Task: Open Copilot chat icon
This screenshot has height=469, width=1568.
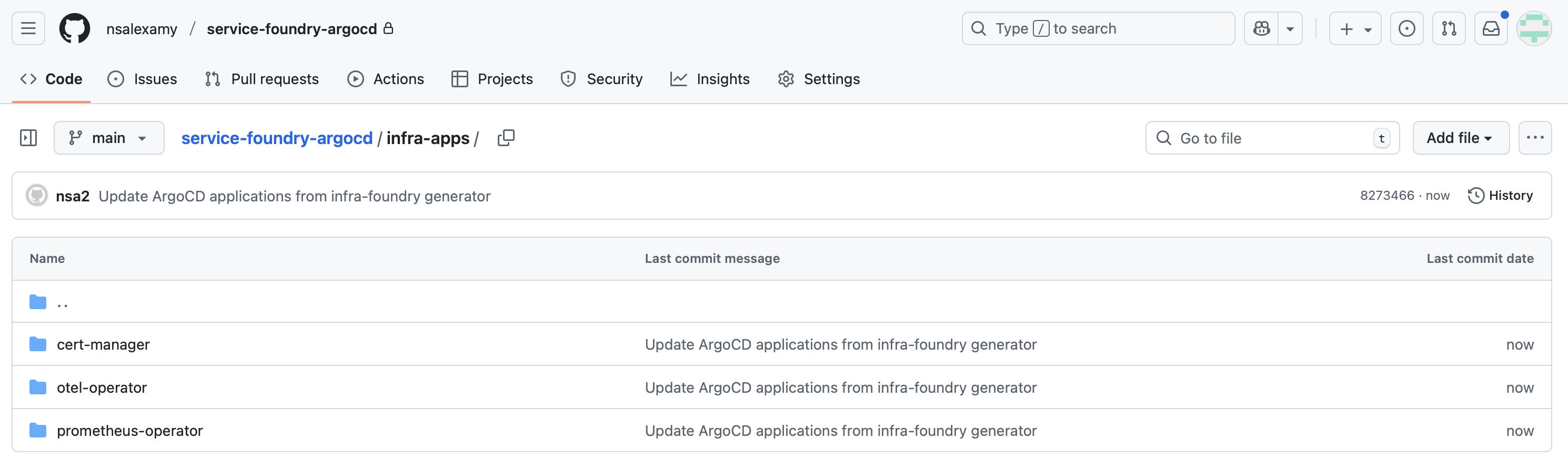Action: coord(1261,28)
